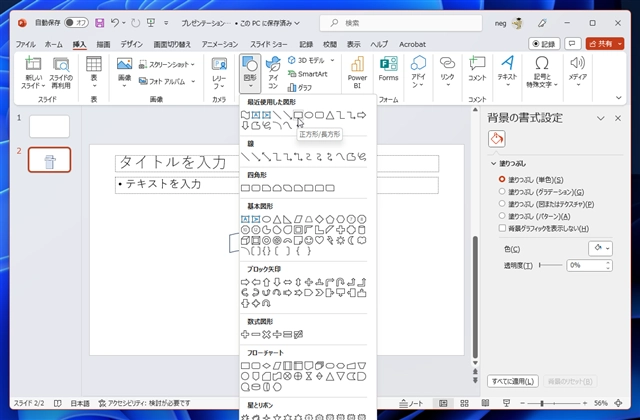640x420 pixels.
Task: Click the 検索 search box
Action: pos(400,23)
